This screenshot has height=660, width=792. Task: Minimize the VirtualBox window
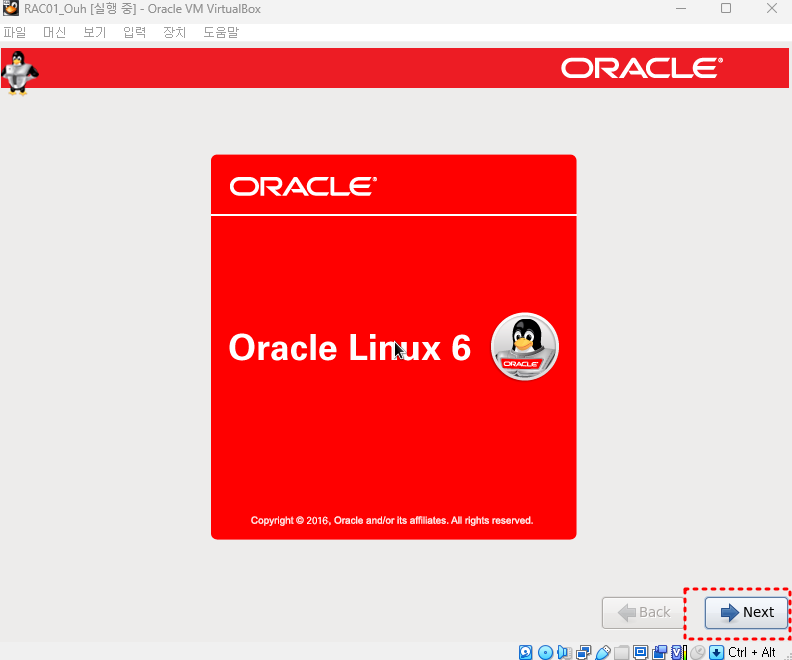pyautogui.click(x=681, y=9)
